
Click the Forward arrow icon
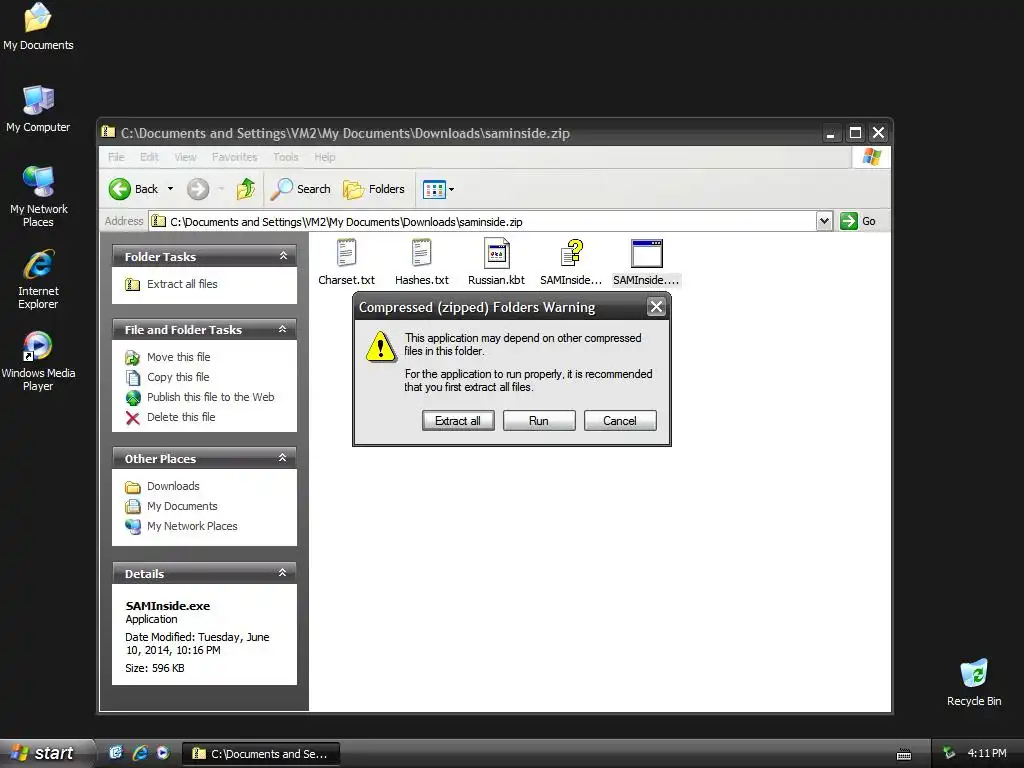click(x=198, y=189)
